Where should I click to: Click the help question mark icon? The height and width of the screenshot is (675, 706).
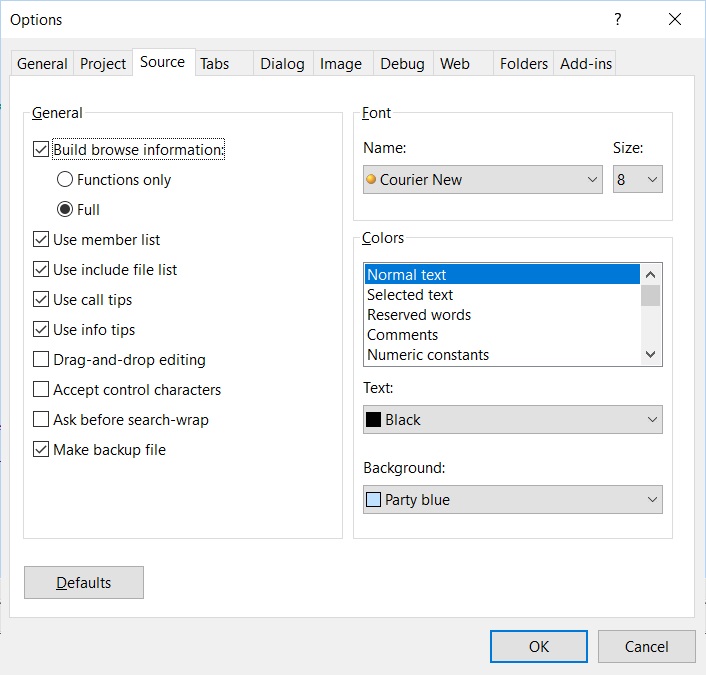pos(618,19)
